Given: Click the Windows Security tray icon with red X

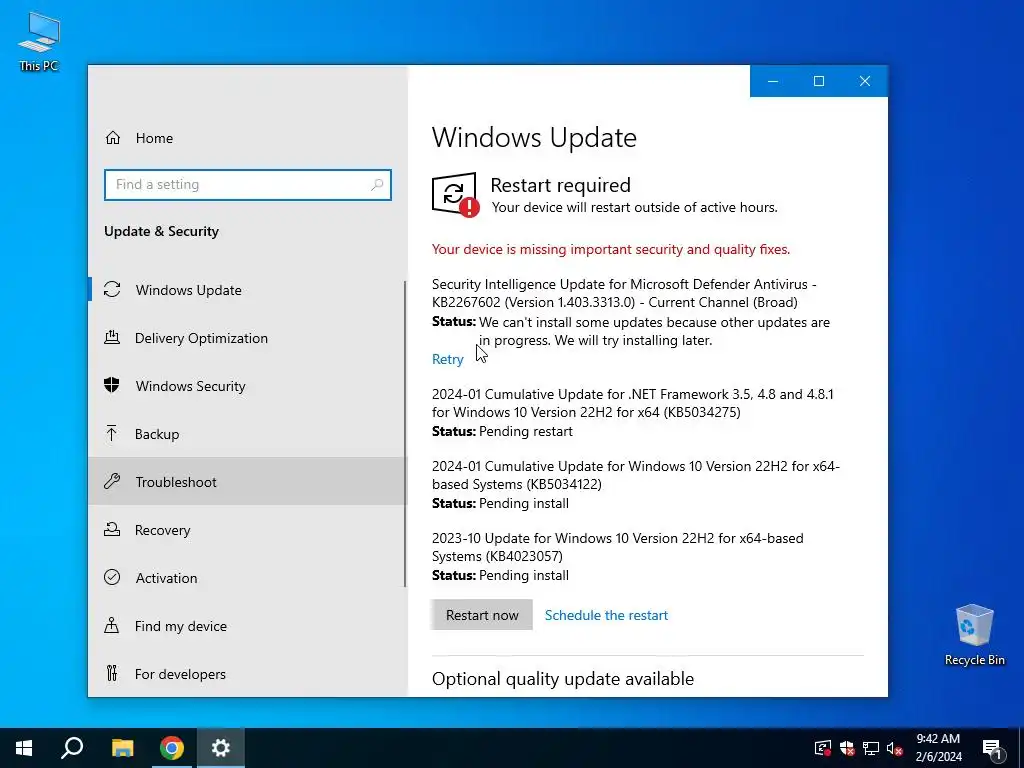Looking at the screenshot, I should (x=847, y=748).
